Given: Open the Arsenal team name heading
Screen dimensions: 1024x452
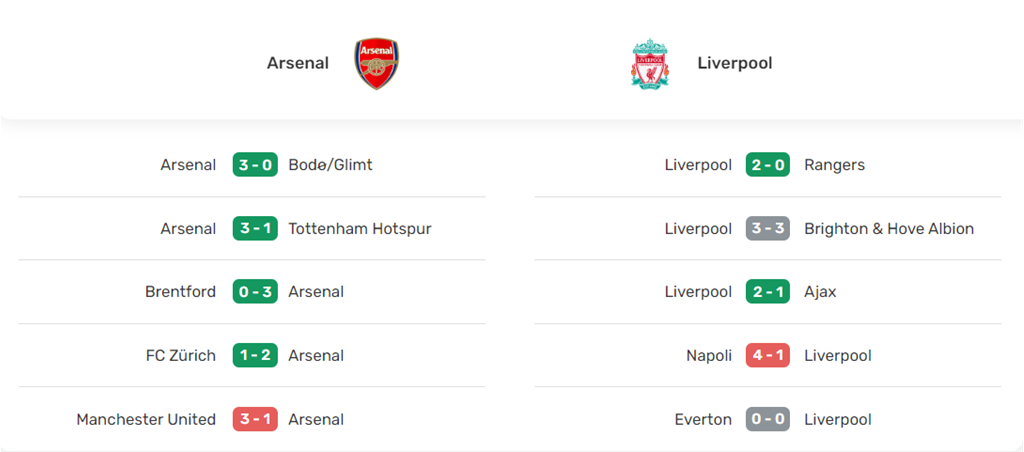Looking at the screenshot, I should pos(297,63).
